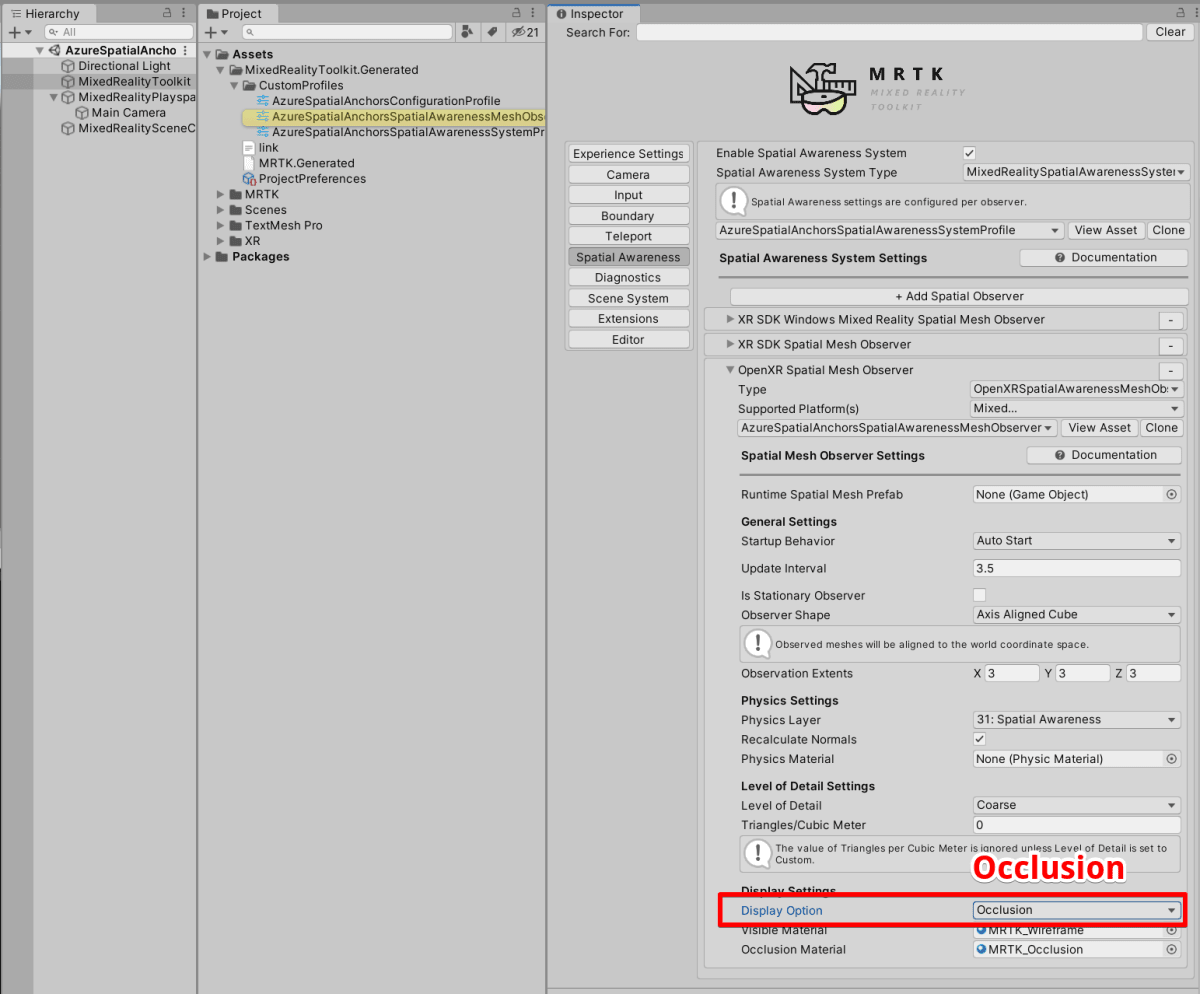
Task: Expand the TextMesh Pro folder
Action: (x=222, y=225)
